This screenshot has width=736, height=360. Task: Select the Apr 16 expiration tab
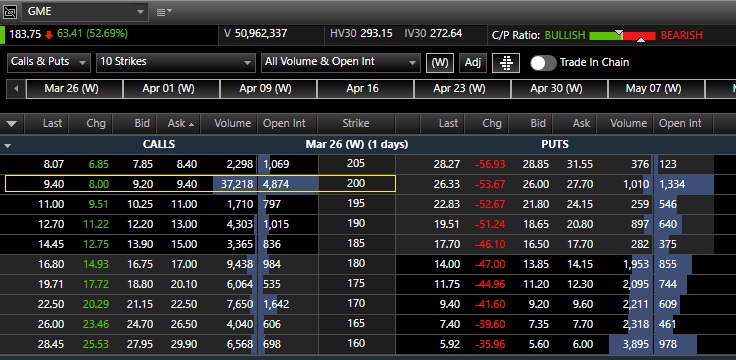click(x=365, y=89)
